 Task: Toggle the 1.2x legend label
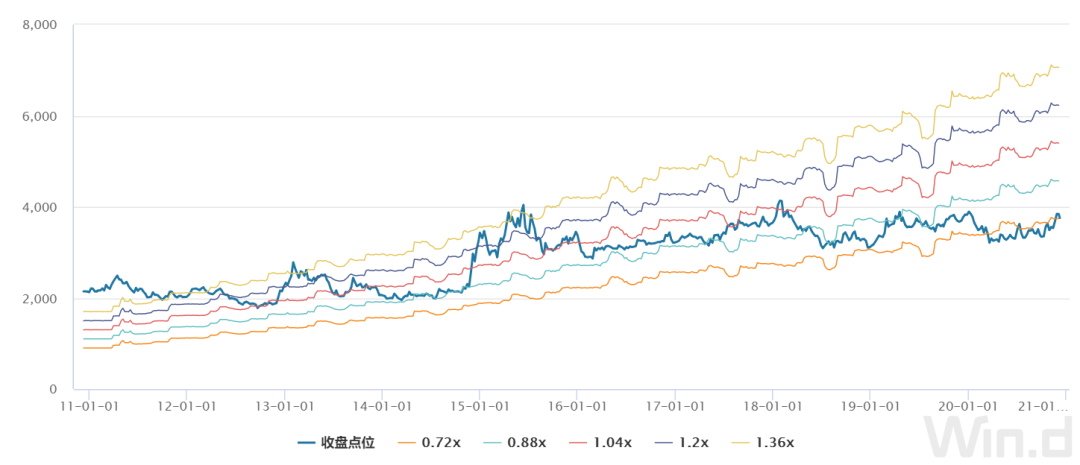pos(694,442)
